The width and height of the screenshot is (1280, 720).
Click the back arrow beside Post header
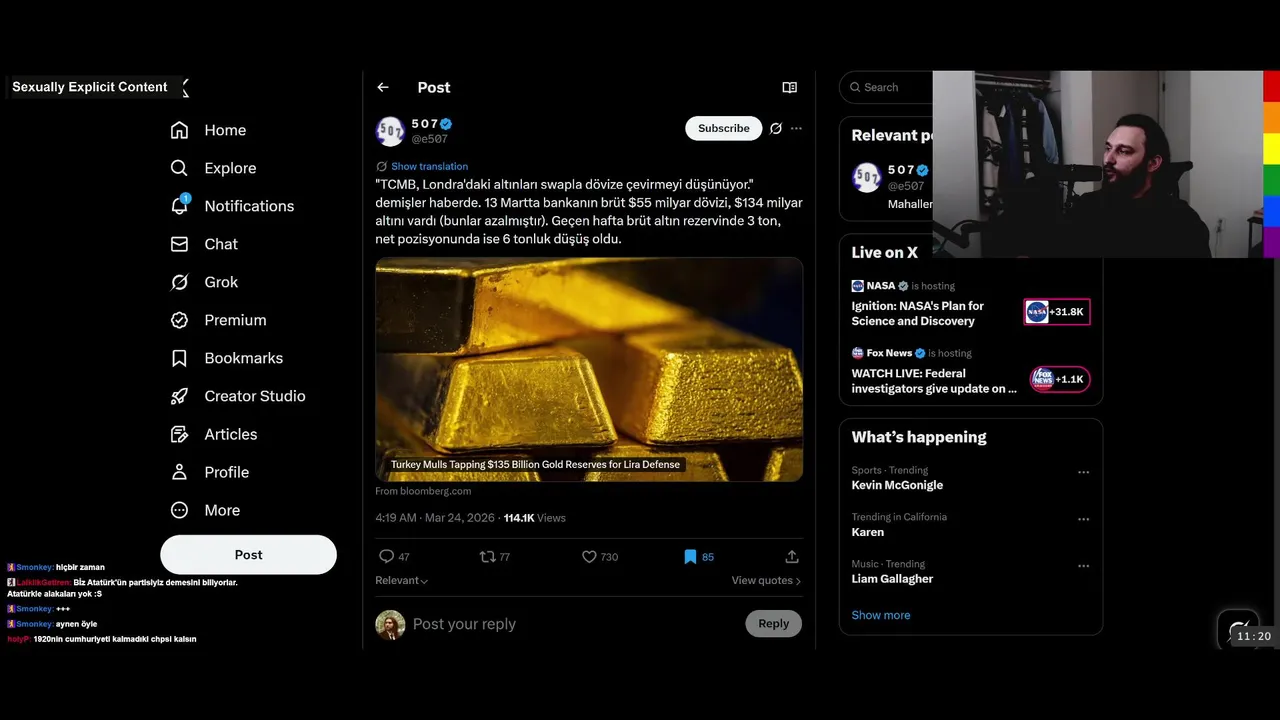383,88
